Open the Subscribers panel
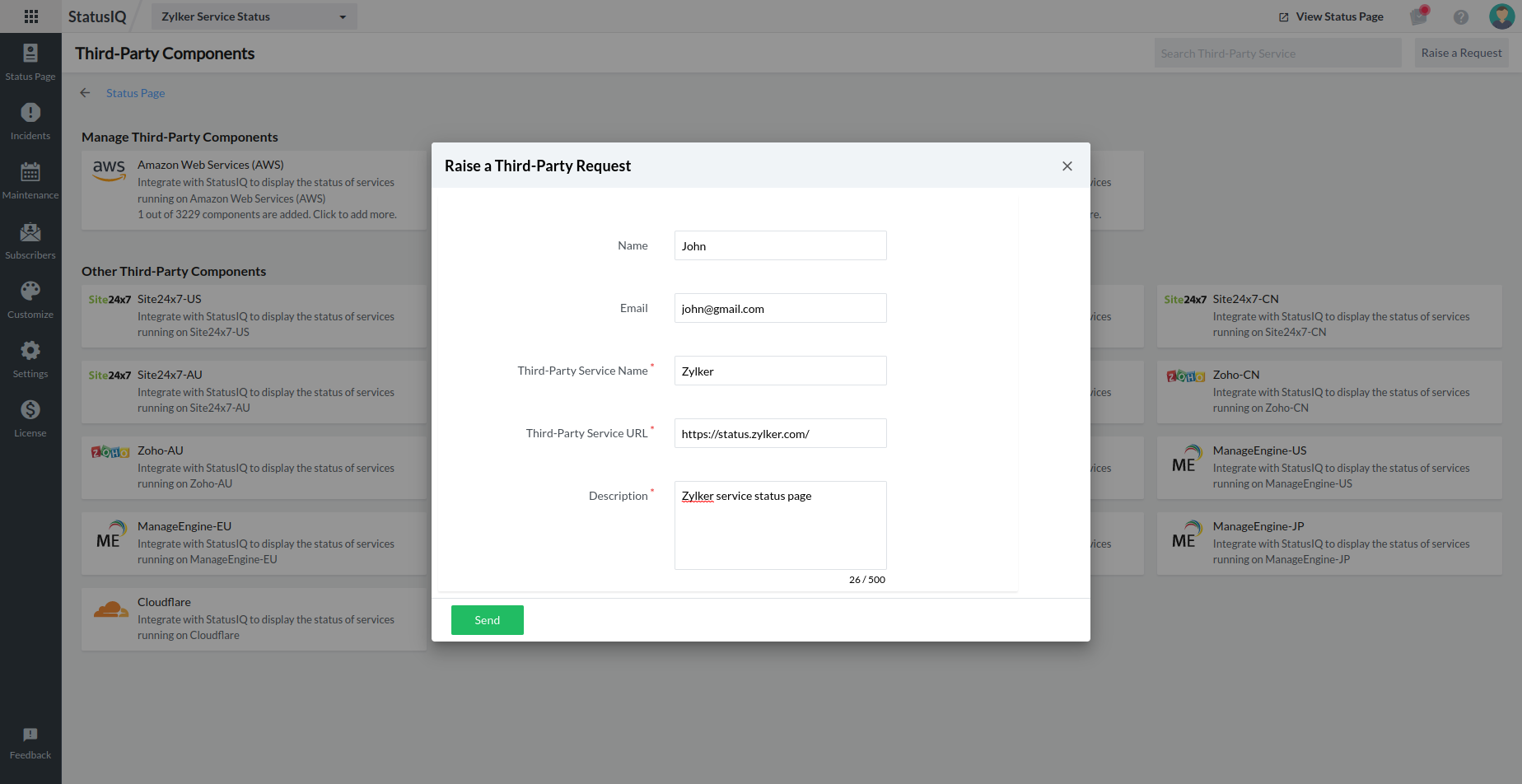This screenshot has height=784, width=1522. coord(30,239)
